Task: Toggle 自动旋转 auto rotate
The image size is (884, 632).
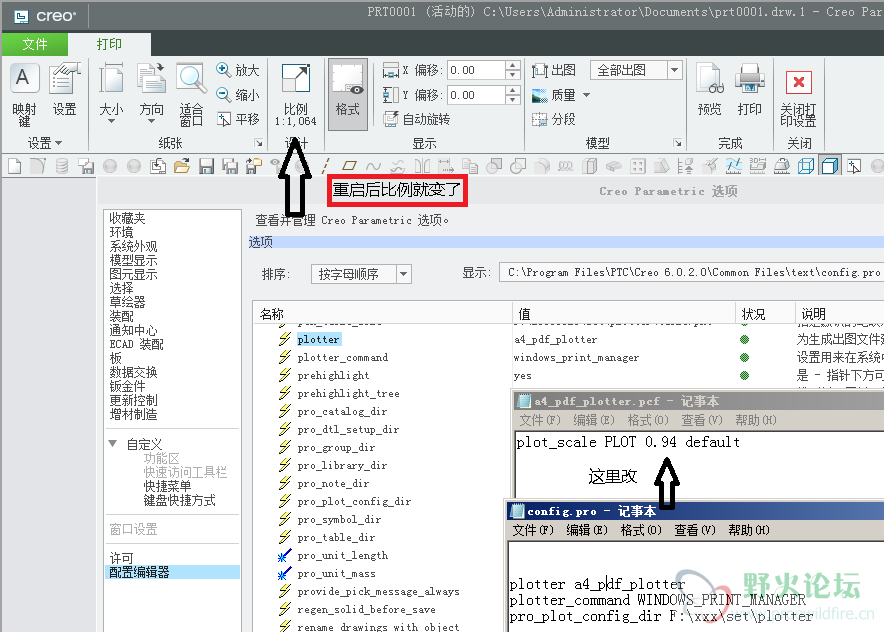Action: point(416,119)
